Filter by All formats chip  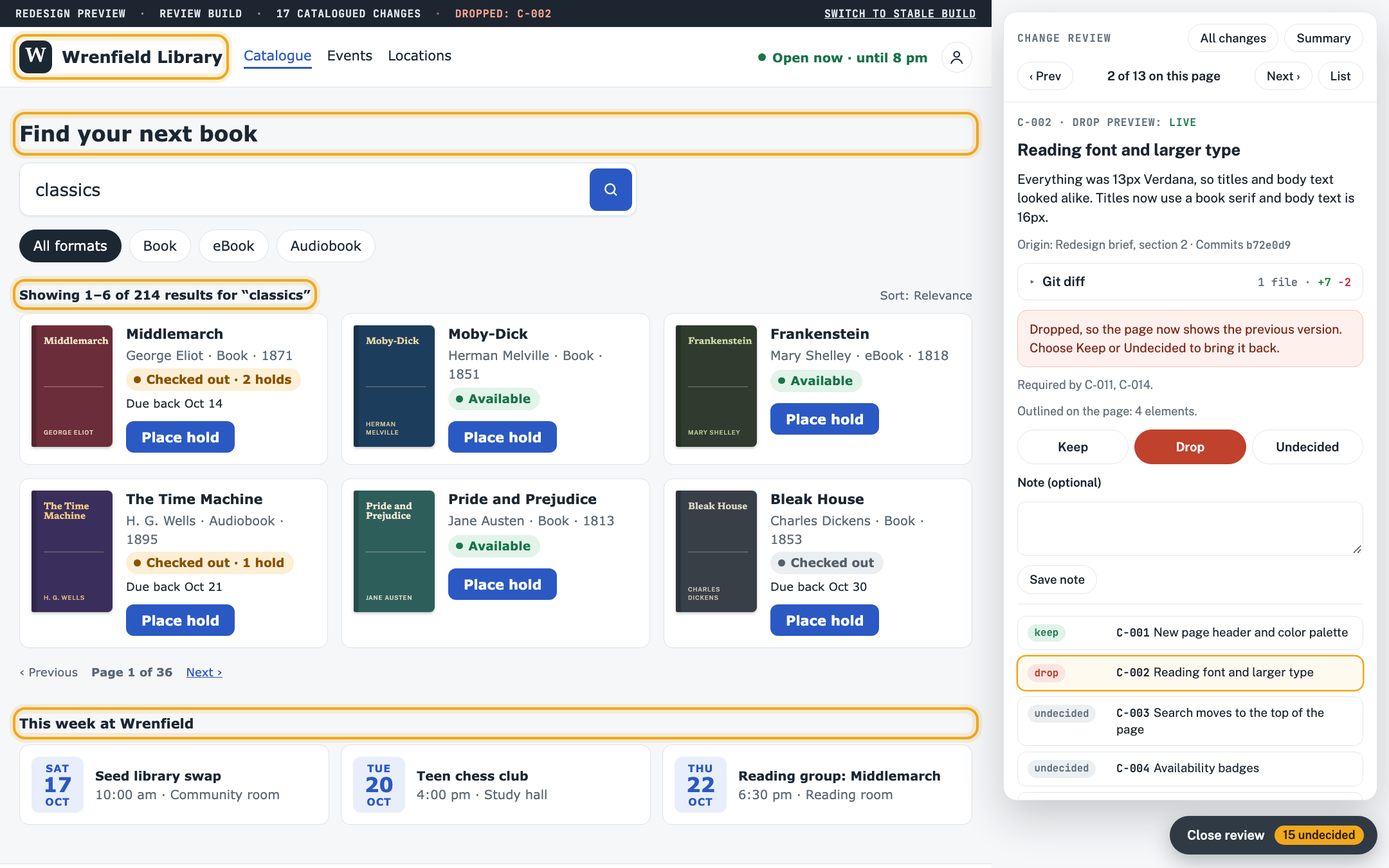[70, 246]
